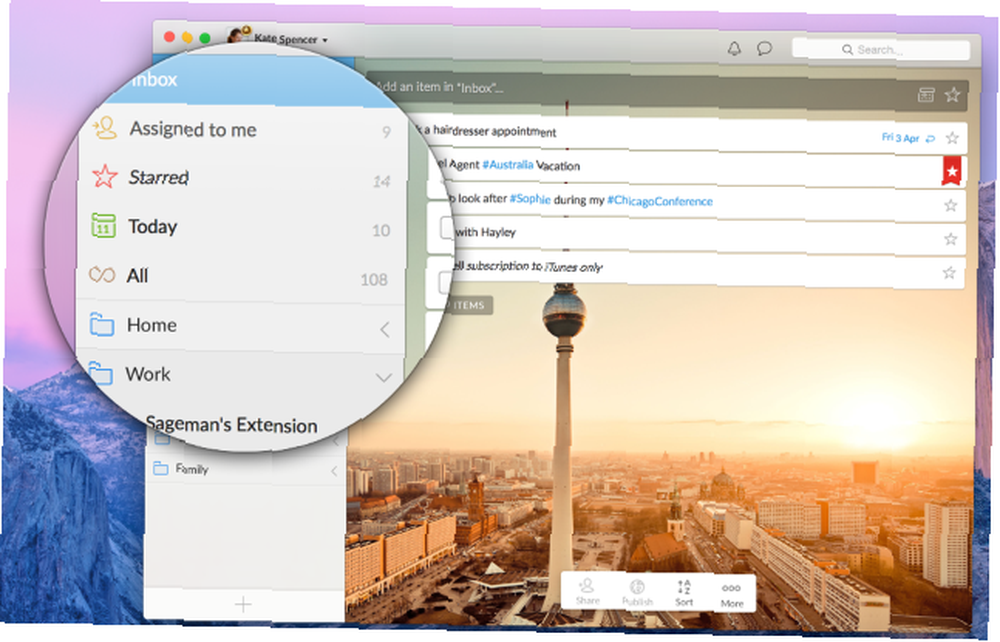Expand the Home folder chevron
This screenshot has height=642, width=1000.
385,329
